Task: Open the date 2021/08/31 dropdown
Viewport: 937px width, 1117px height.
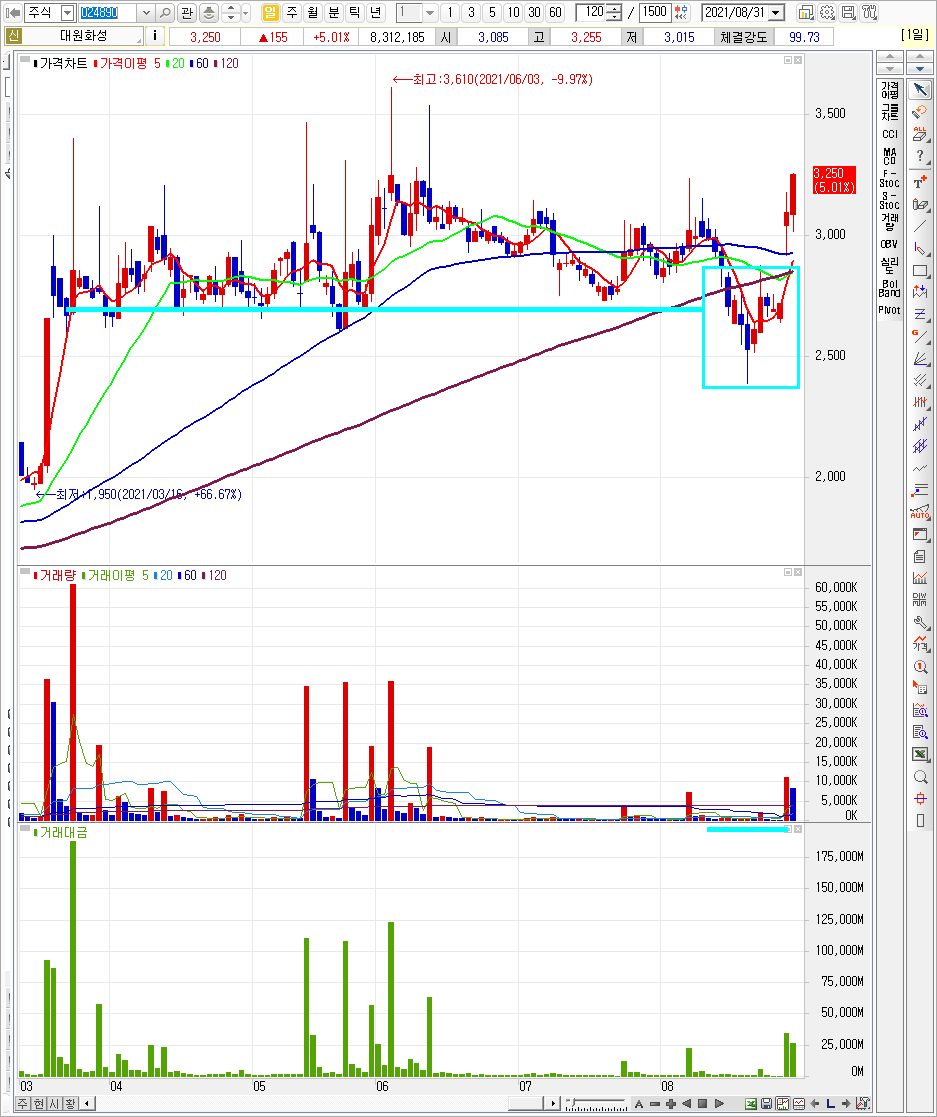Action: (x=777, y=12)
